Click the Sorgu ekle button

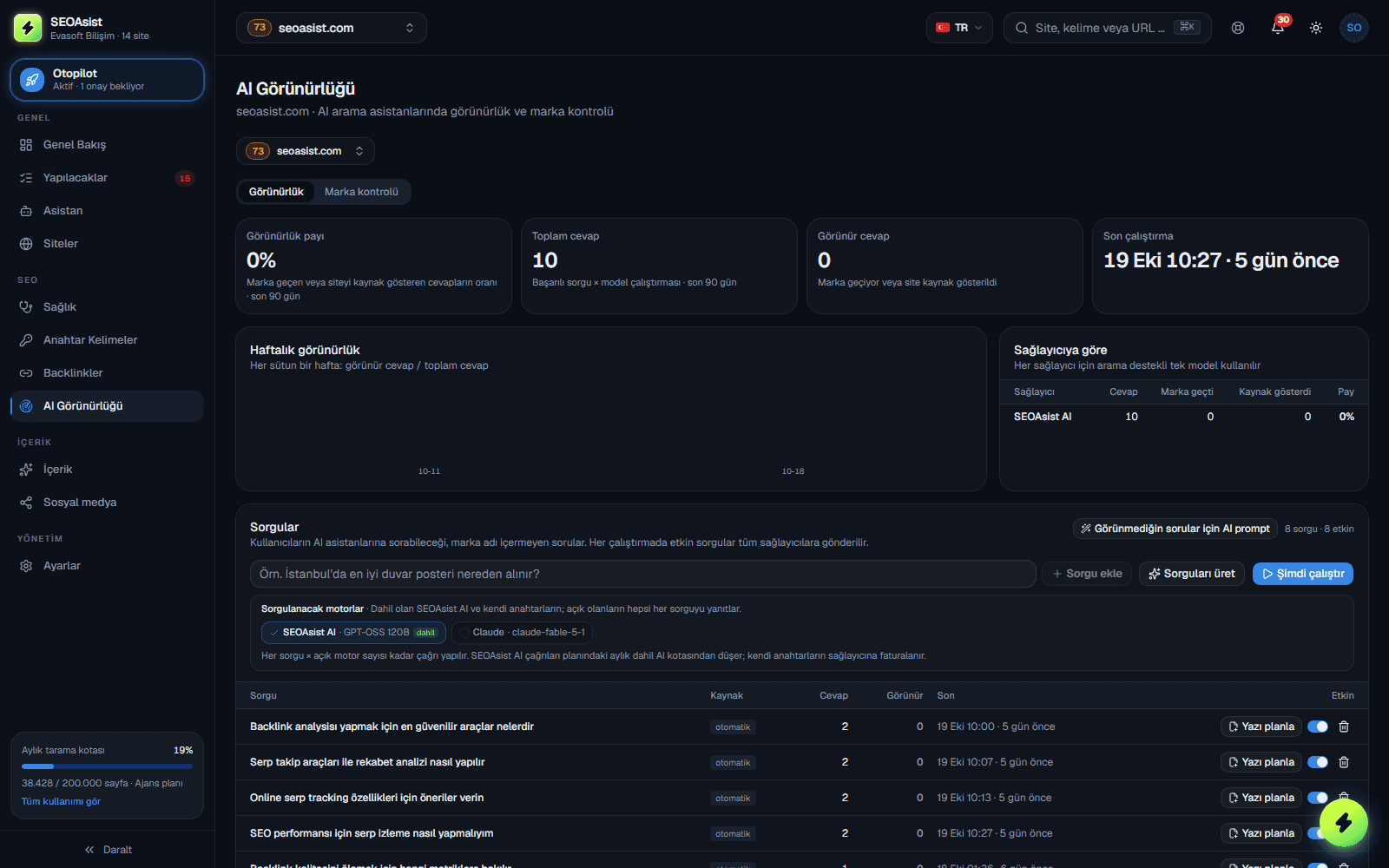point(1087,574)
